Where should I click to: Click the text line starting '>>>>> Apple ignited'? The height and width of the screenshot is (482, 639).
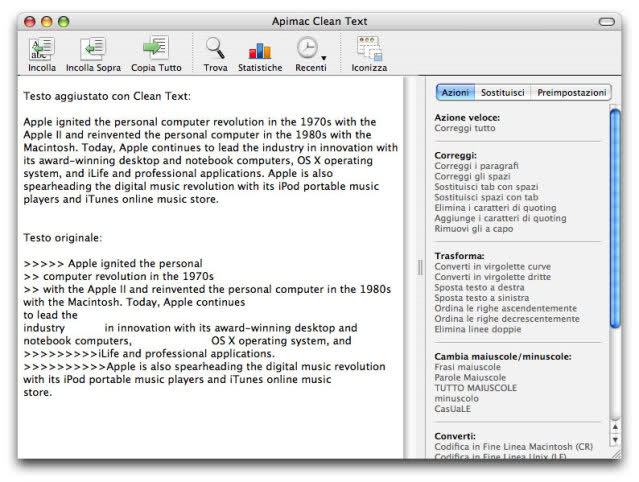pyautogui.click(x=113, y=264)
